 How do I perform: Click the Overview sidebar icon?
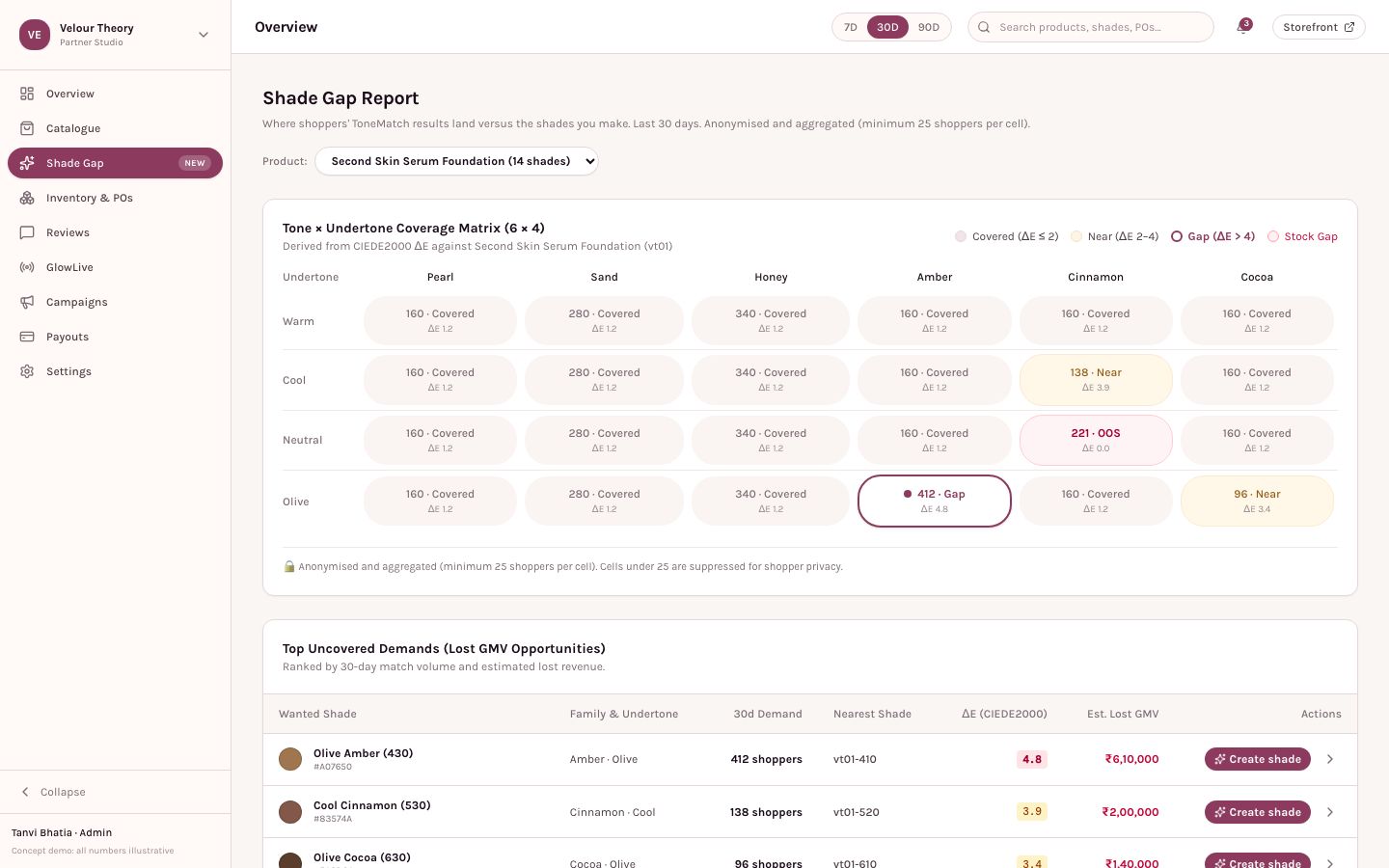pos(27,94)
